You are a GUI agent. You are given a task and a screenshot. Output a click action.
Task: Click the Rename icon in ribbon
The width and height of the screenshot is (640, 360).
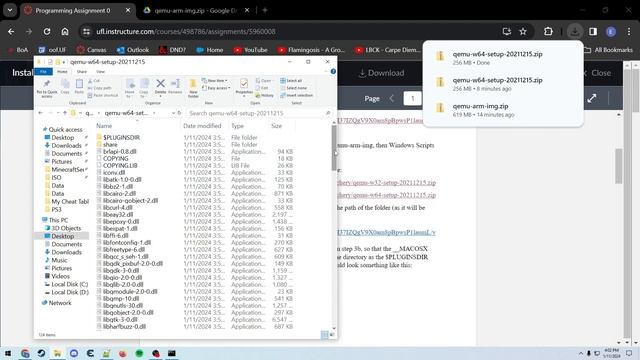[176, 84]
